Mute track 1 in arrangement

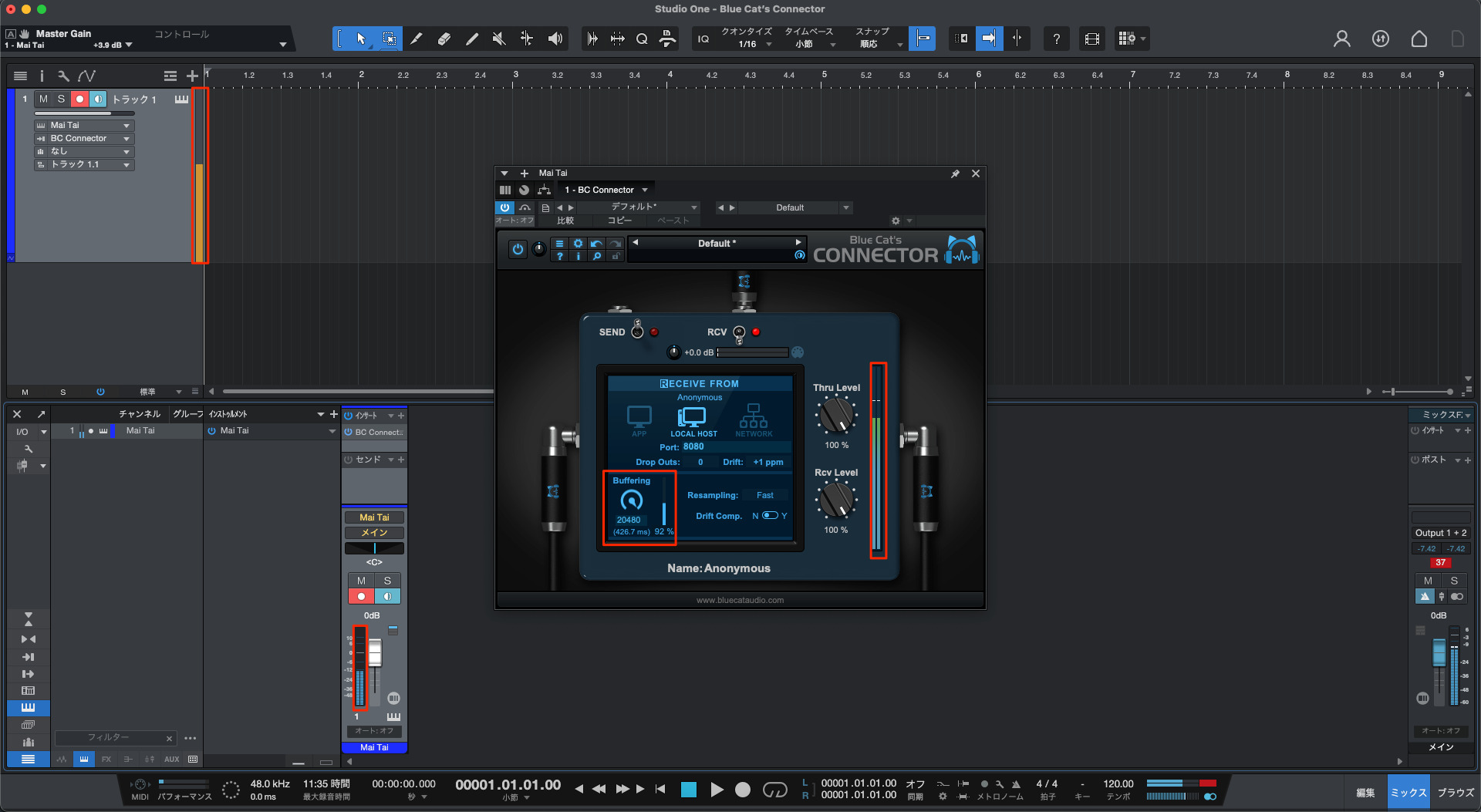(43, 99)
